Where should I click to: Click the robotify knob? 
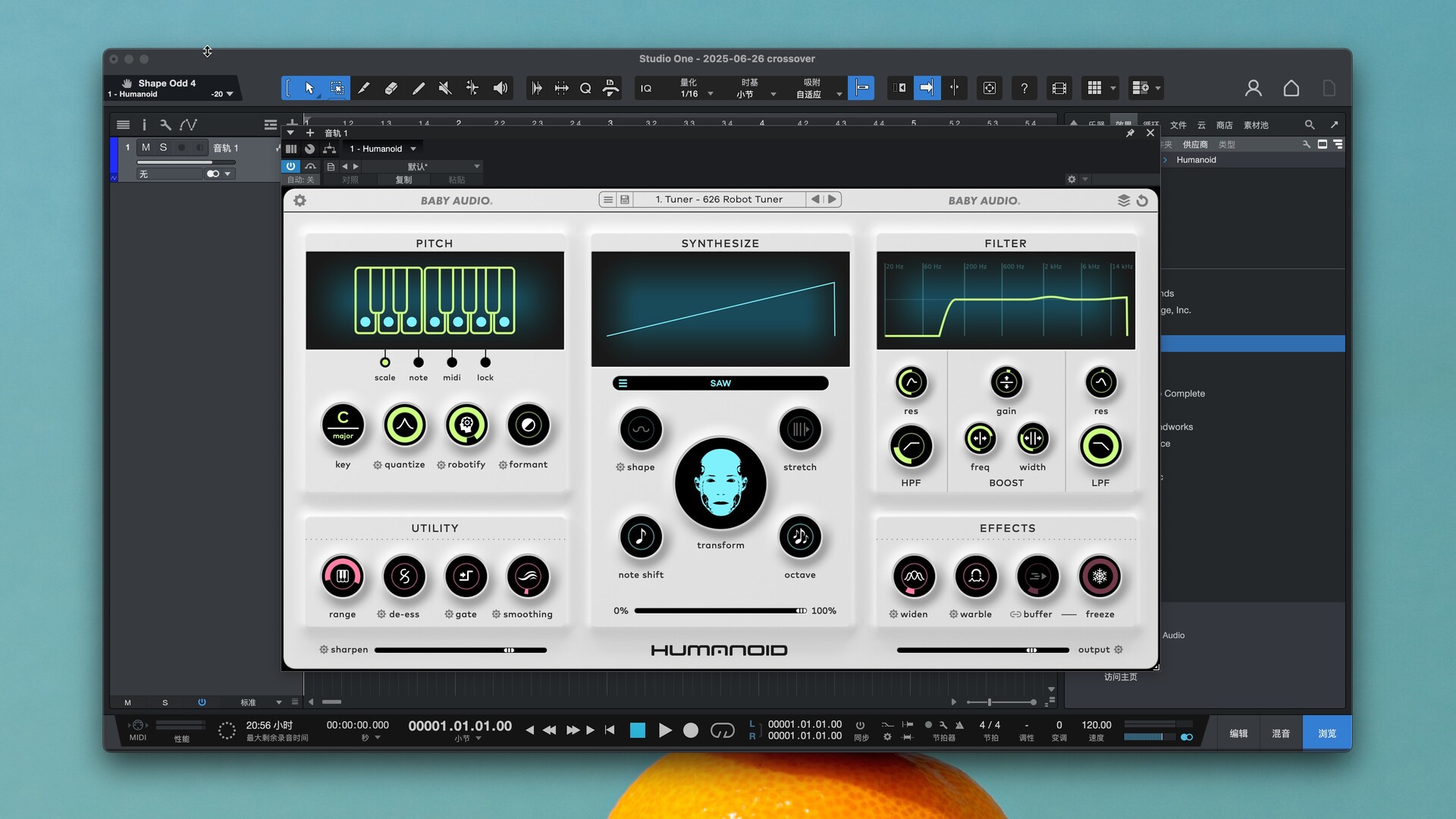(466, 425)
